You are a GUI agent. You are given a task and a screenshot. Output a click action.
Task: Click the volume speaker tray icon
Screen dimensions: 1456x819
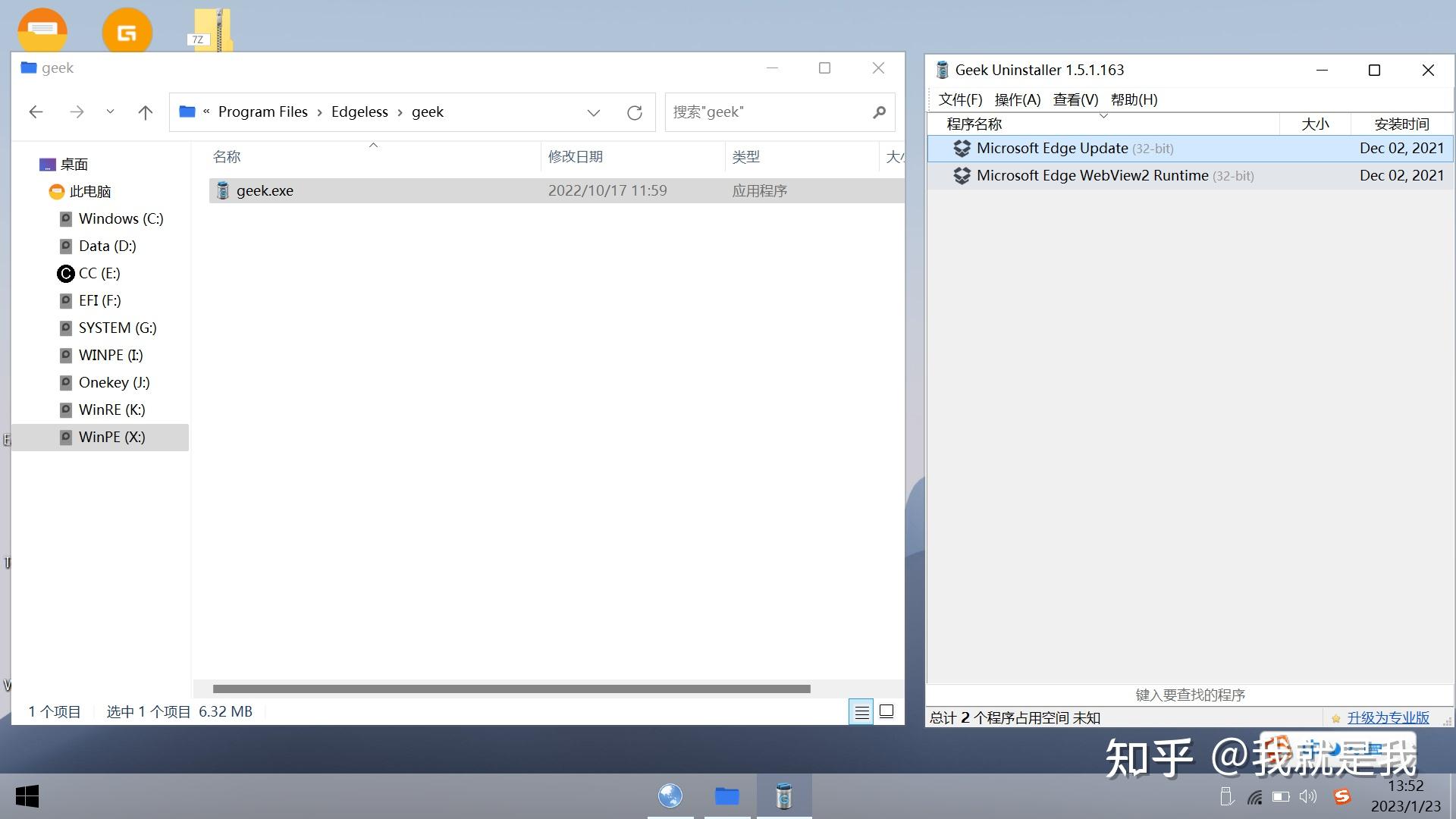pyautogui.click(x=1307, y=796)
